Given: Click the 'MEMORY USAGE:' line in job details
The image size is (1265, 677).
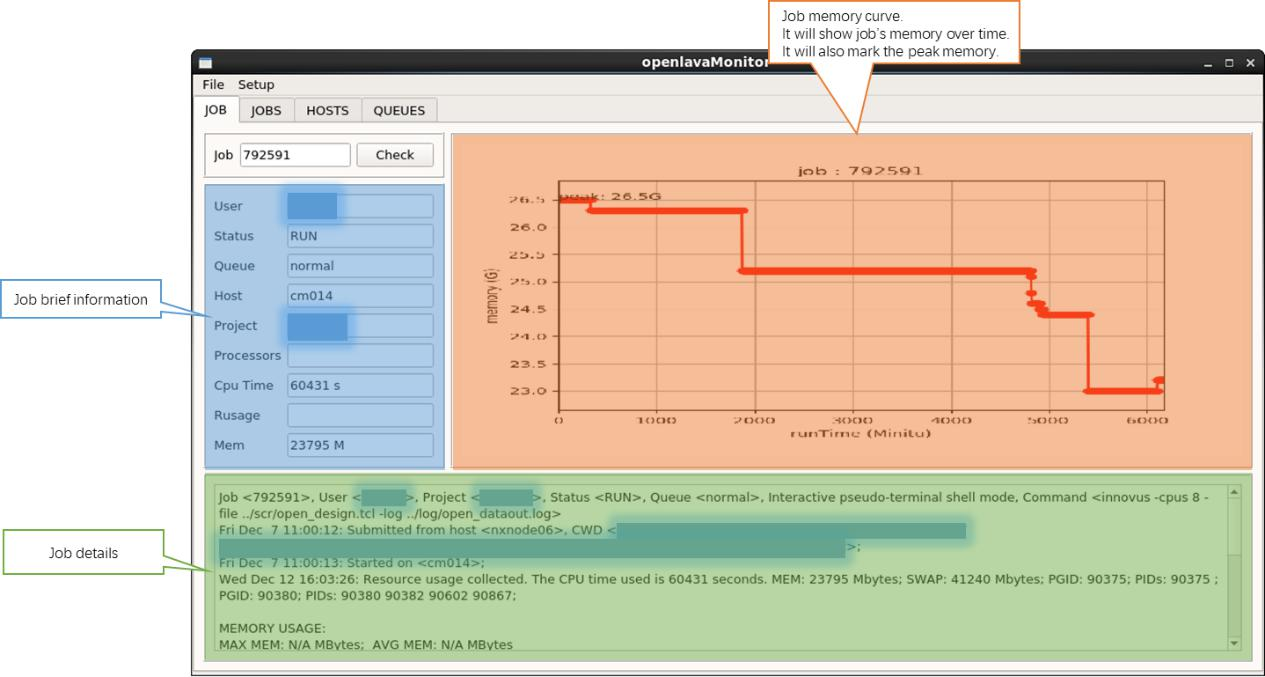Looking at the screenshot, I should 272,628.
